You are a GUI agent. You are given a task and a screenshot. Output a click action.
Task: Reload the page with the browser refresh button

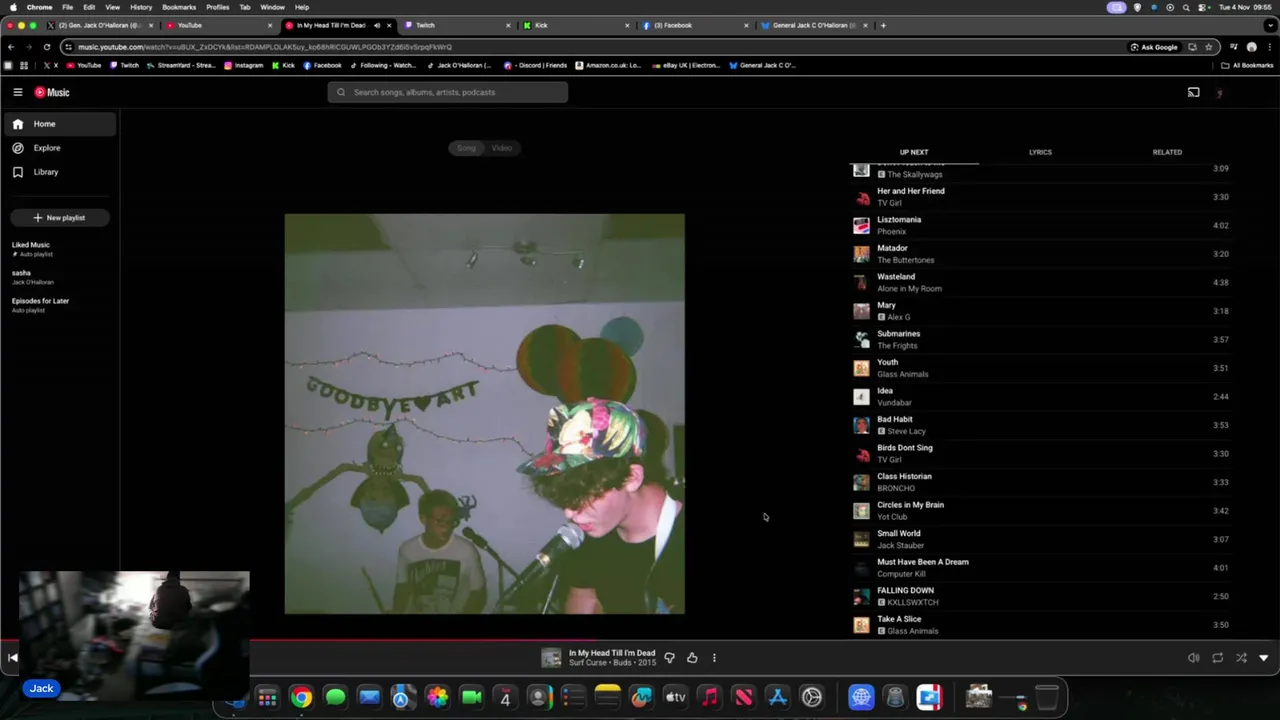pyautogui.click(x=46, y=47)
